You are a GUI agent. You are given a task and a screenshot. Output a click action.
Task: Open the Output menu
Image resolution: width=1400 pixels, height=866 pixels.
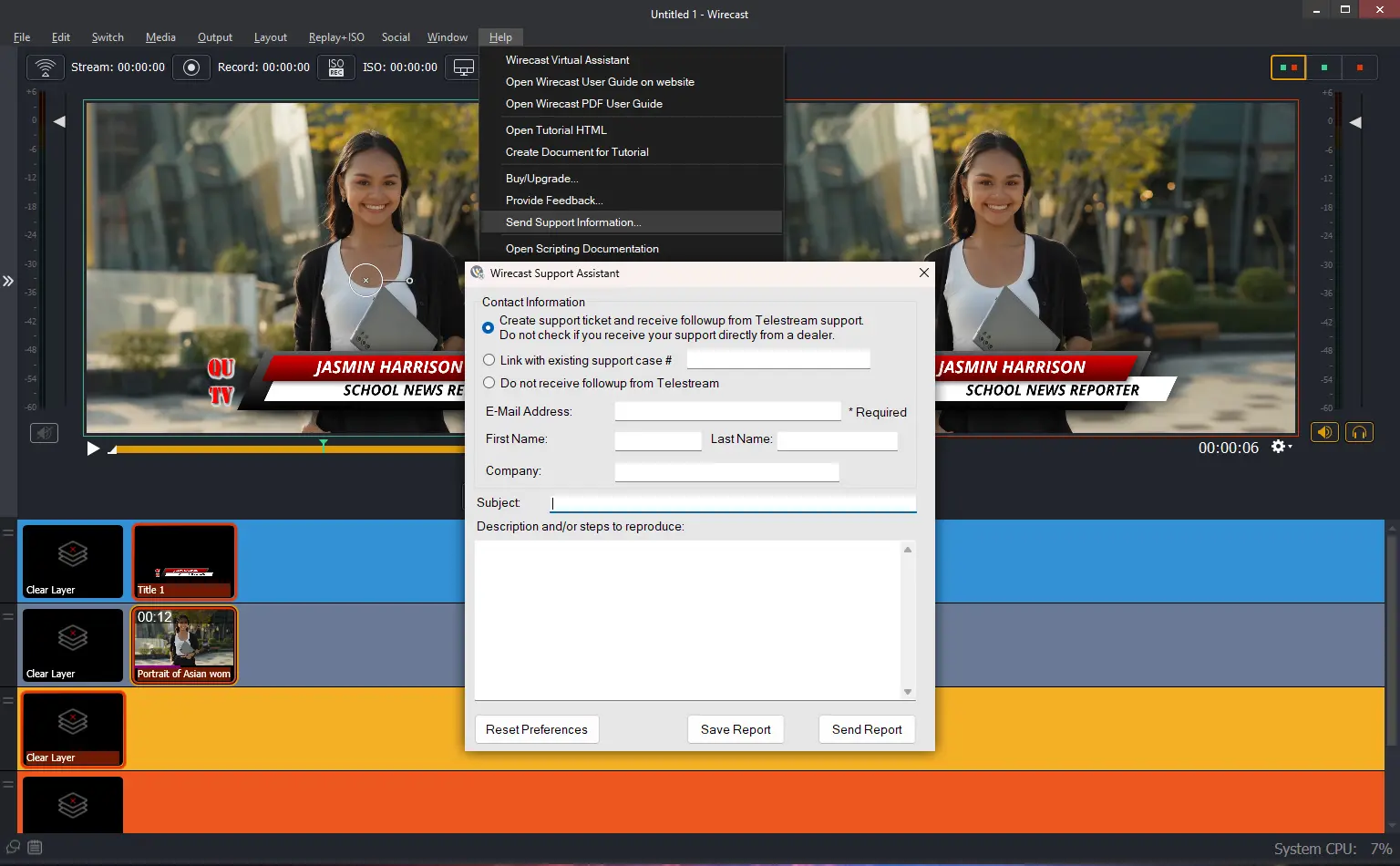click(x=215, y=37)
